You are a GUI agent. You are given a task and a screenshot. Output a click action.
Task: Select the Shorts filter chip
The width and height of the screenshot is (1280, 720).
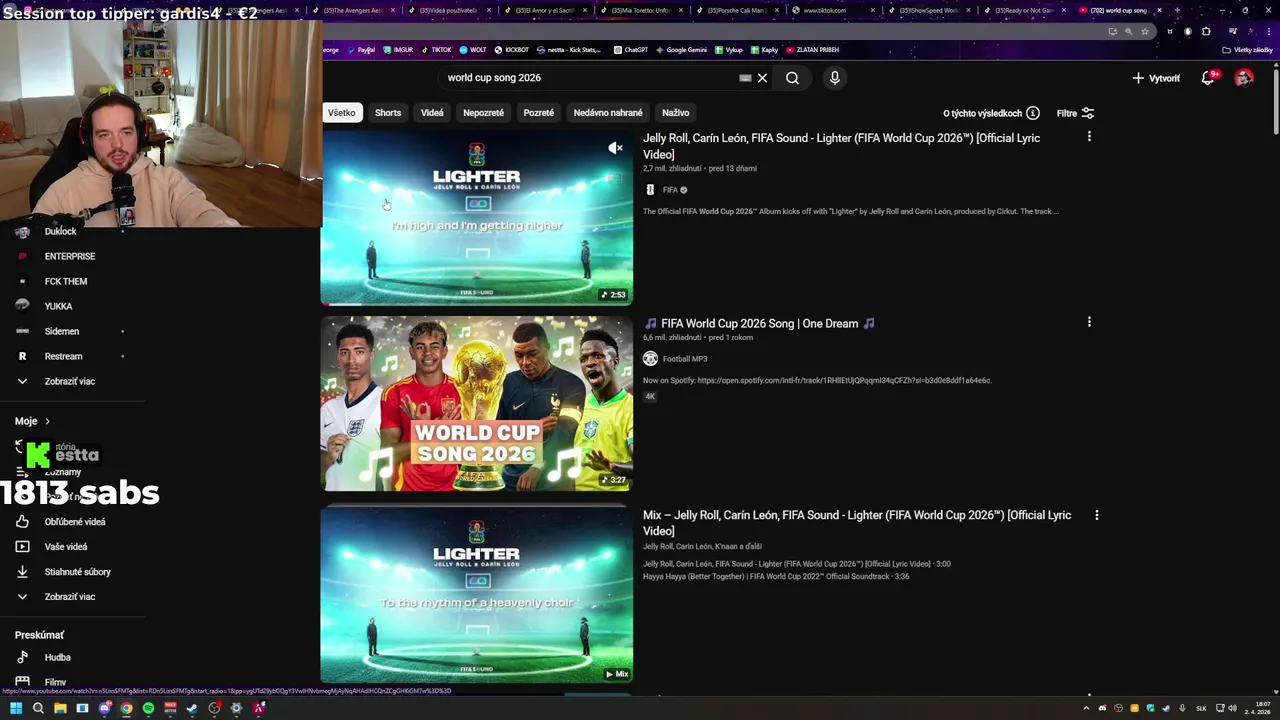click(388, 113)
